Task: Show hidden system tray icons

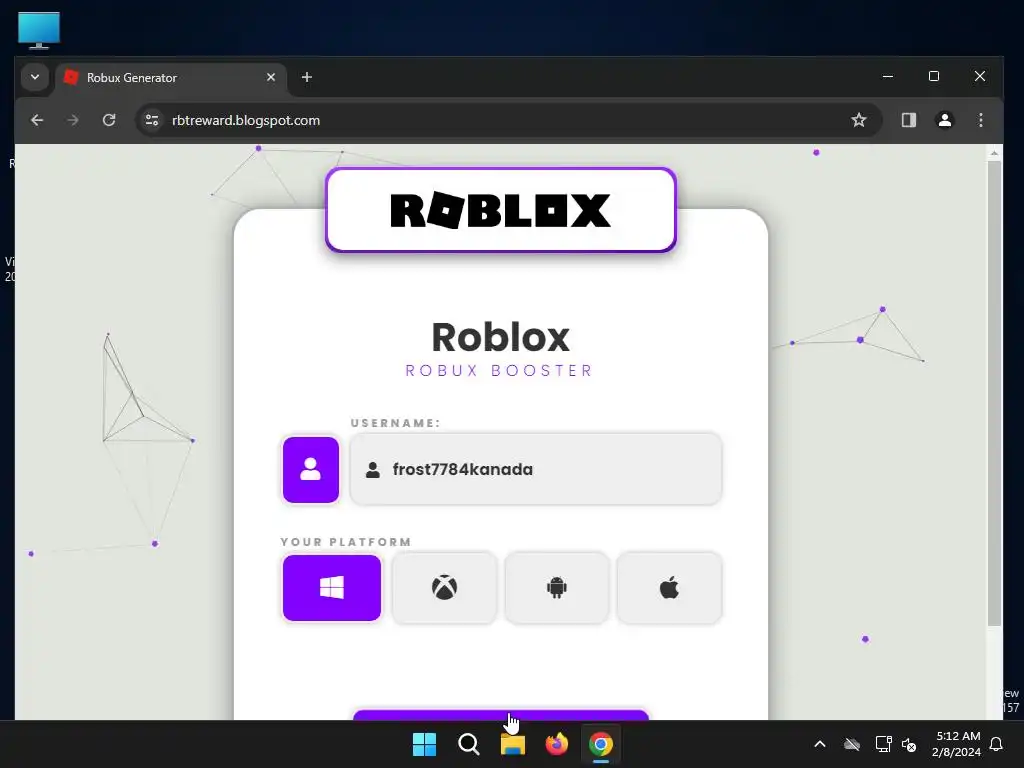Action: (x=820, y=744)
